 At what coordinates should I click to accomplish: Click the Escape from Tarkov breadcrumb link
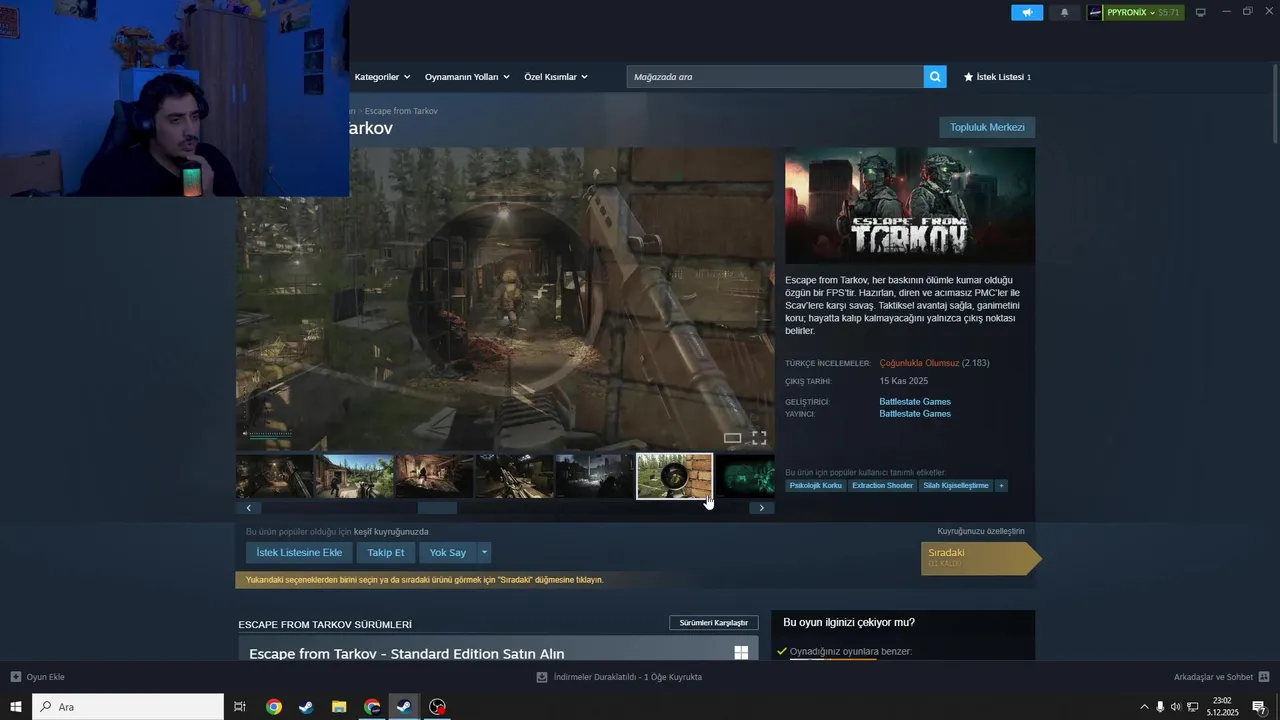coord(401,111)
